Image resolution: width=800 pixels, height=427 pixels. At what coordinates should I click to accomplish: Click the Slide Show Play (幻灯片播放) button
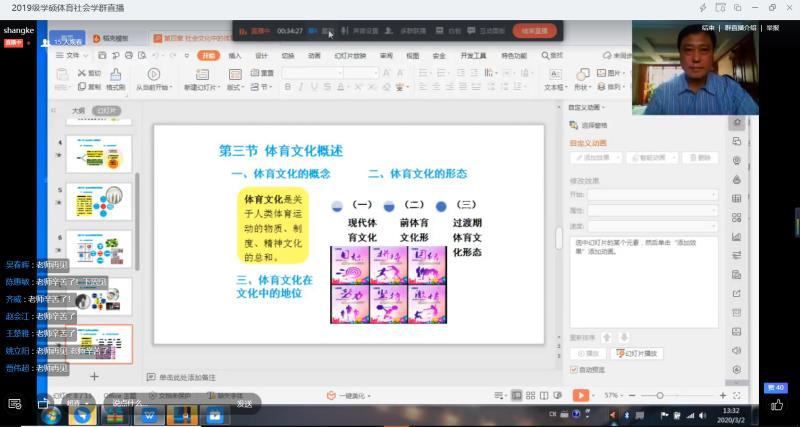tap(637, 353)
